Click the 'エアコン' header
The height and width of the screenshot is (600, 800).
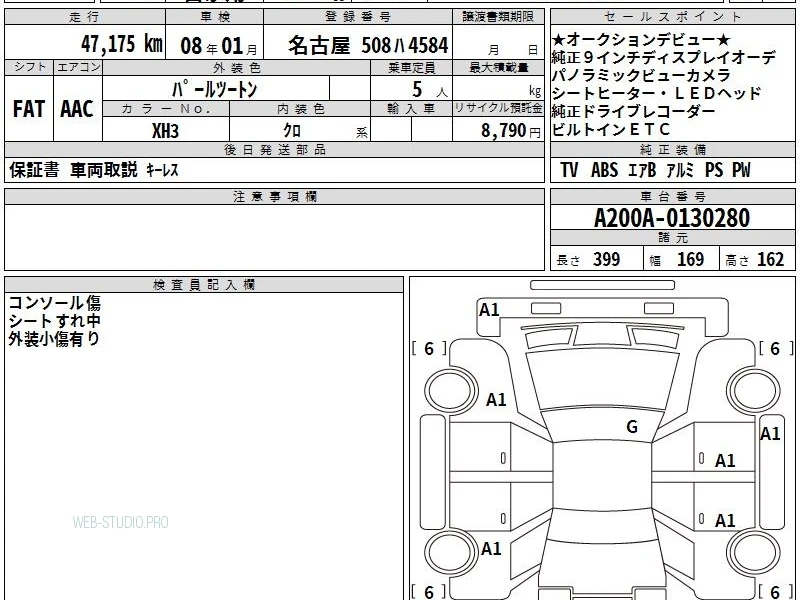pos(79,67)
